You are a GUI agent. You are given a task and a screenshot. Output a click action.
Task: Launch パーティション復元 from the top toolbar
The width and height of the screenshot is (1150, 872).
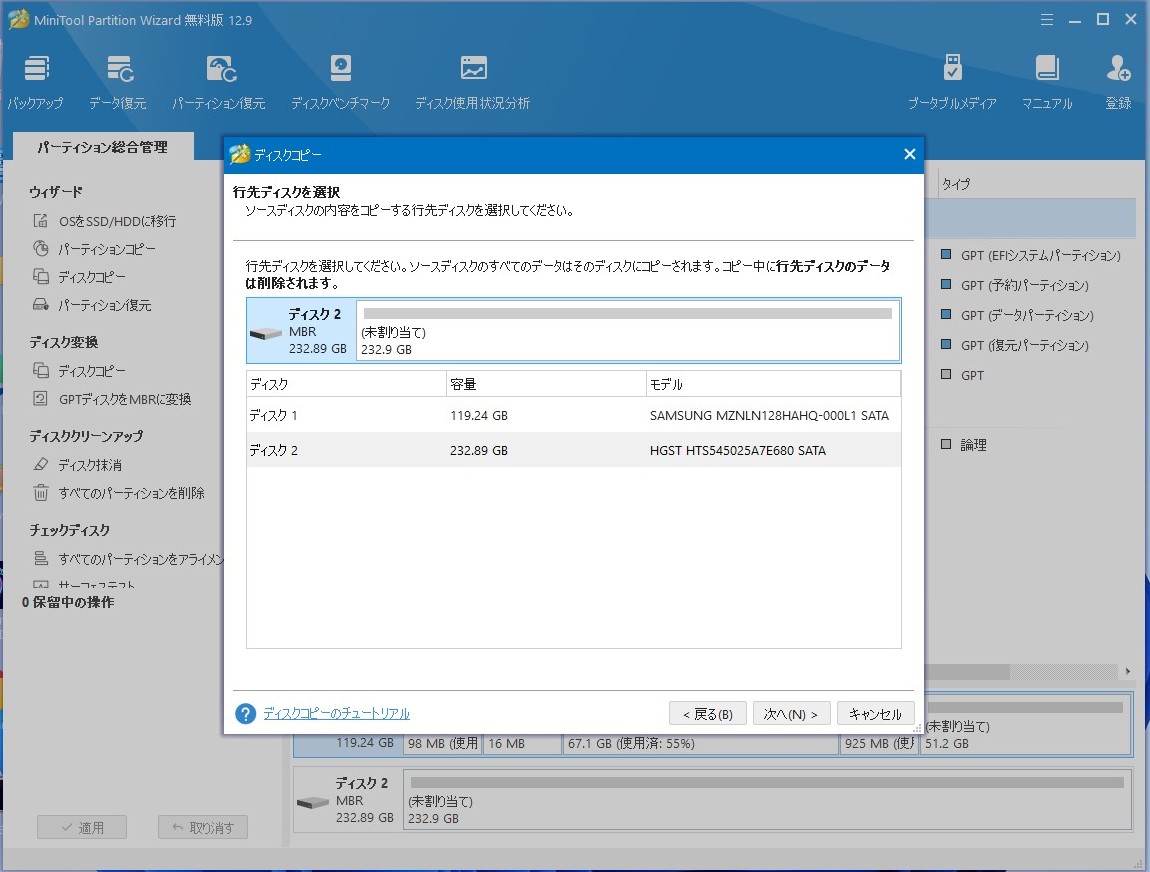(219, 82)
